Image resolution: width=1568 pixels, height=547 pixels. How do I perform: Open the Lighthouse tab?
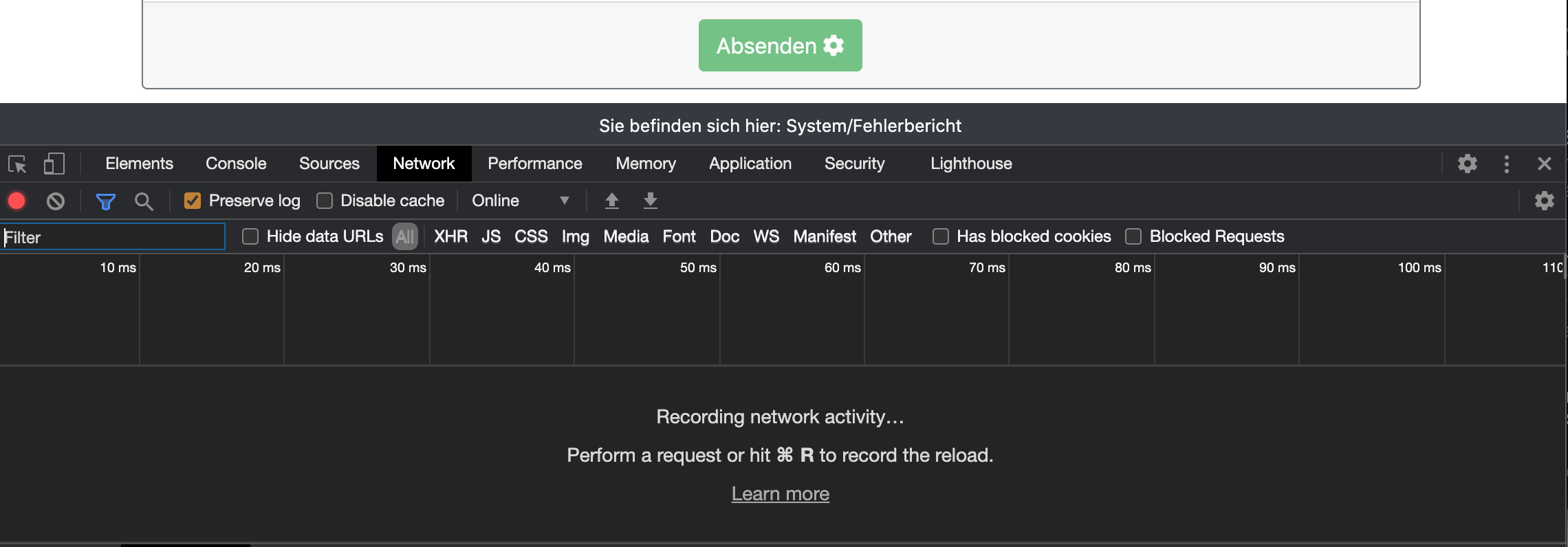[x=971, y=164]
